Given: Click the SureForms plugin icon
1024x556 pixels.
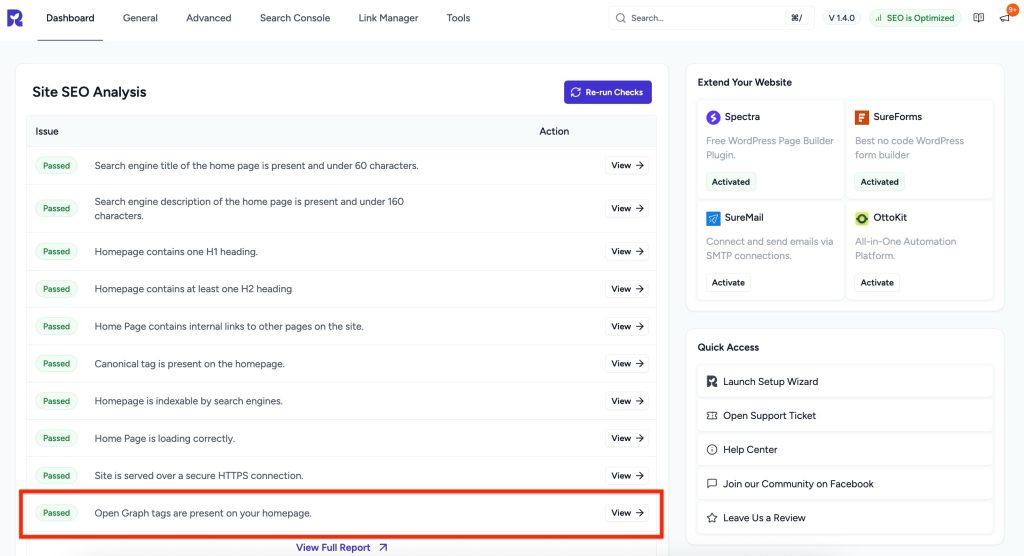Looking at the screenshot, I should coord(862,117).
